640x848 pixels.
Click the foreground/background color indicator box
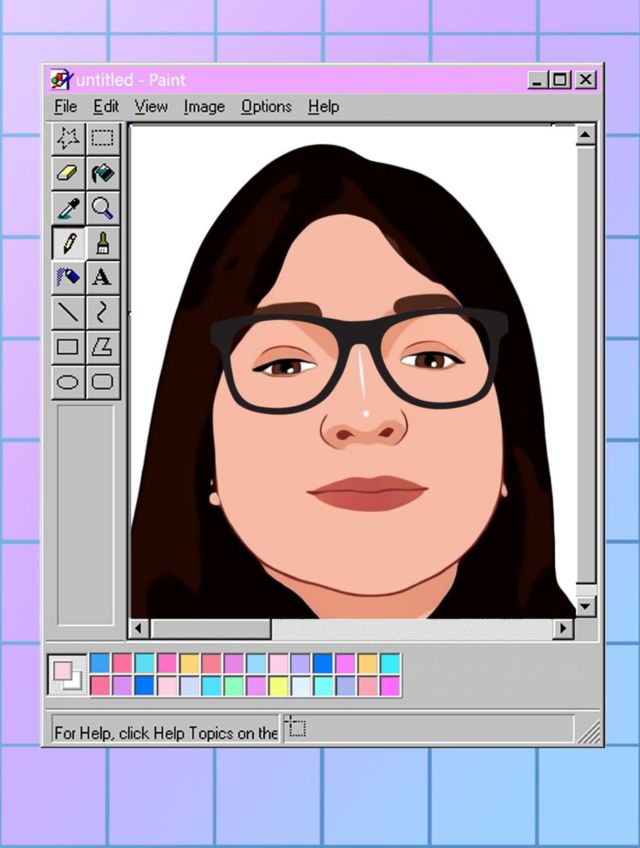[x=67, y=675]
